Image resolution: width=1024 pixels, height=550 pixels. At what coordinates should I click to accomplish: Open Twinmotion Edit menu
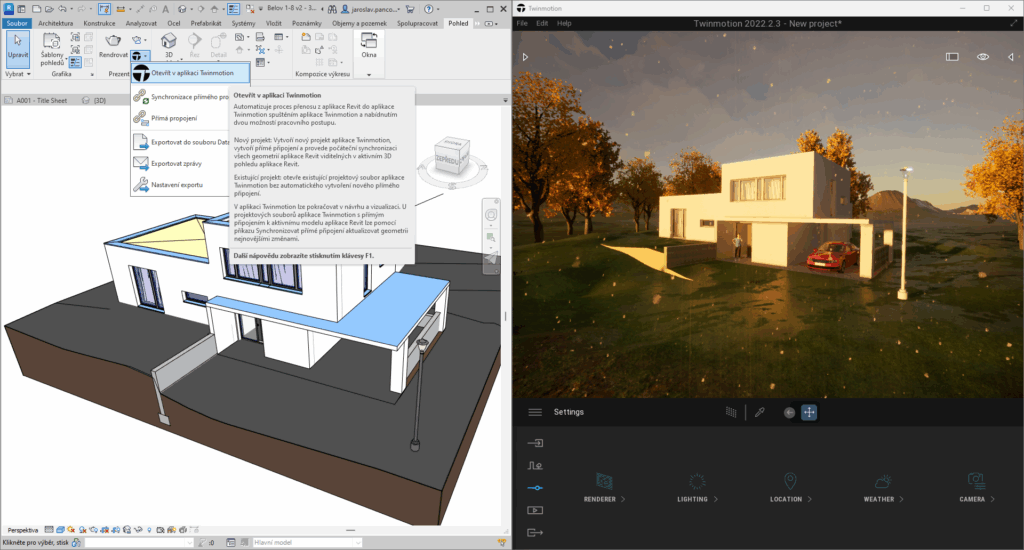542,23
